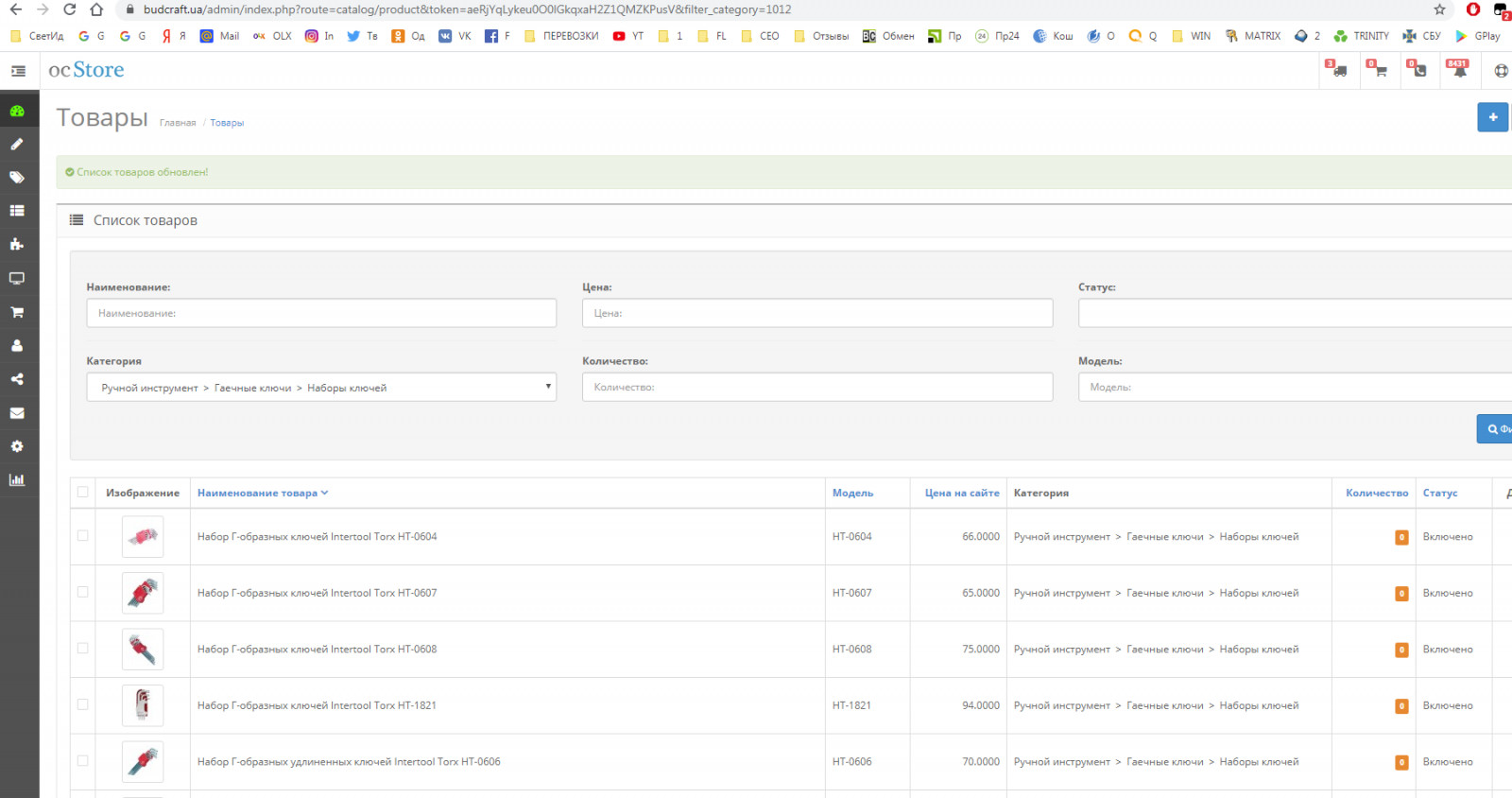Image resolution: width=1512 pixels, height=798 pixels.
Task: Open the HT-1821 product thumbnail
Action: pyautogui.click(x=143, y=705)
